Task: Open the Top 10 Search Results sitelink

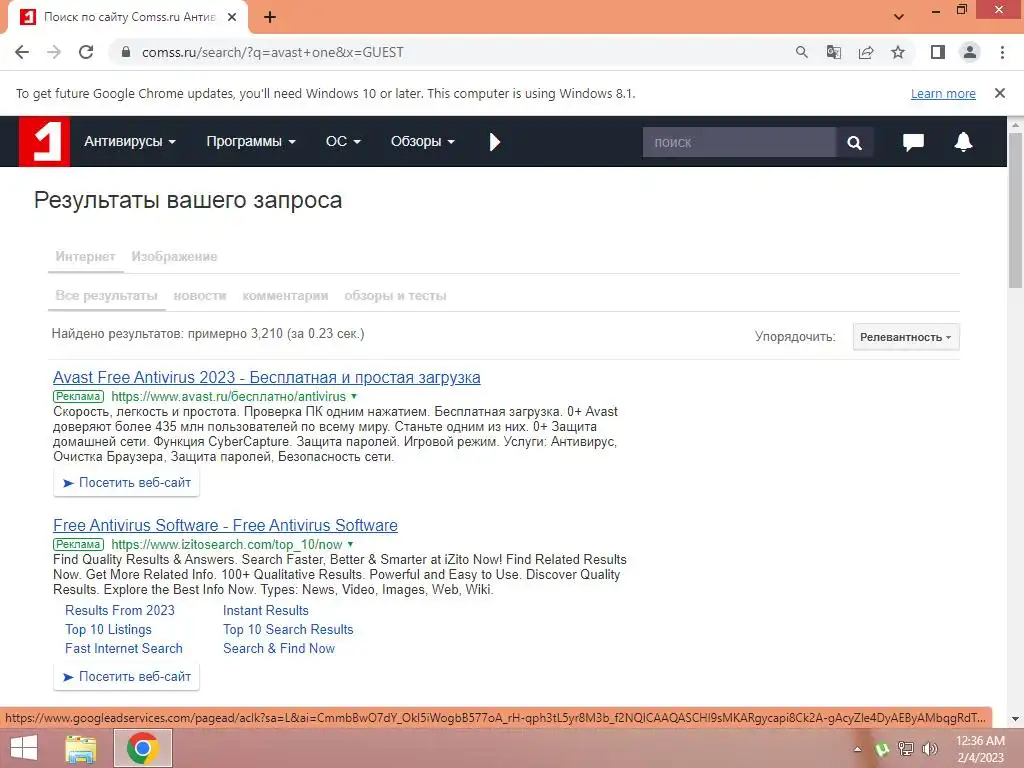Action: pos(288,630)
